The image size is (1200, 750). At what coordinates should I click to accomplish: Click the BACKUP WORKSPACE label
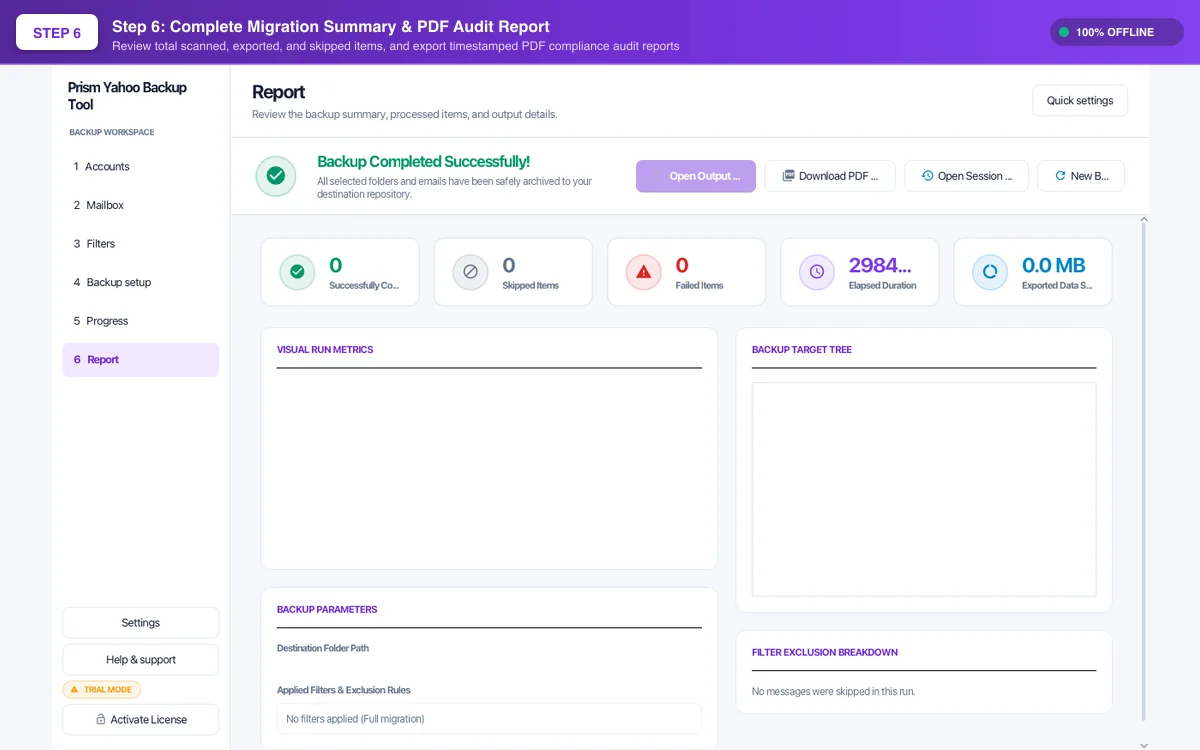112,132
